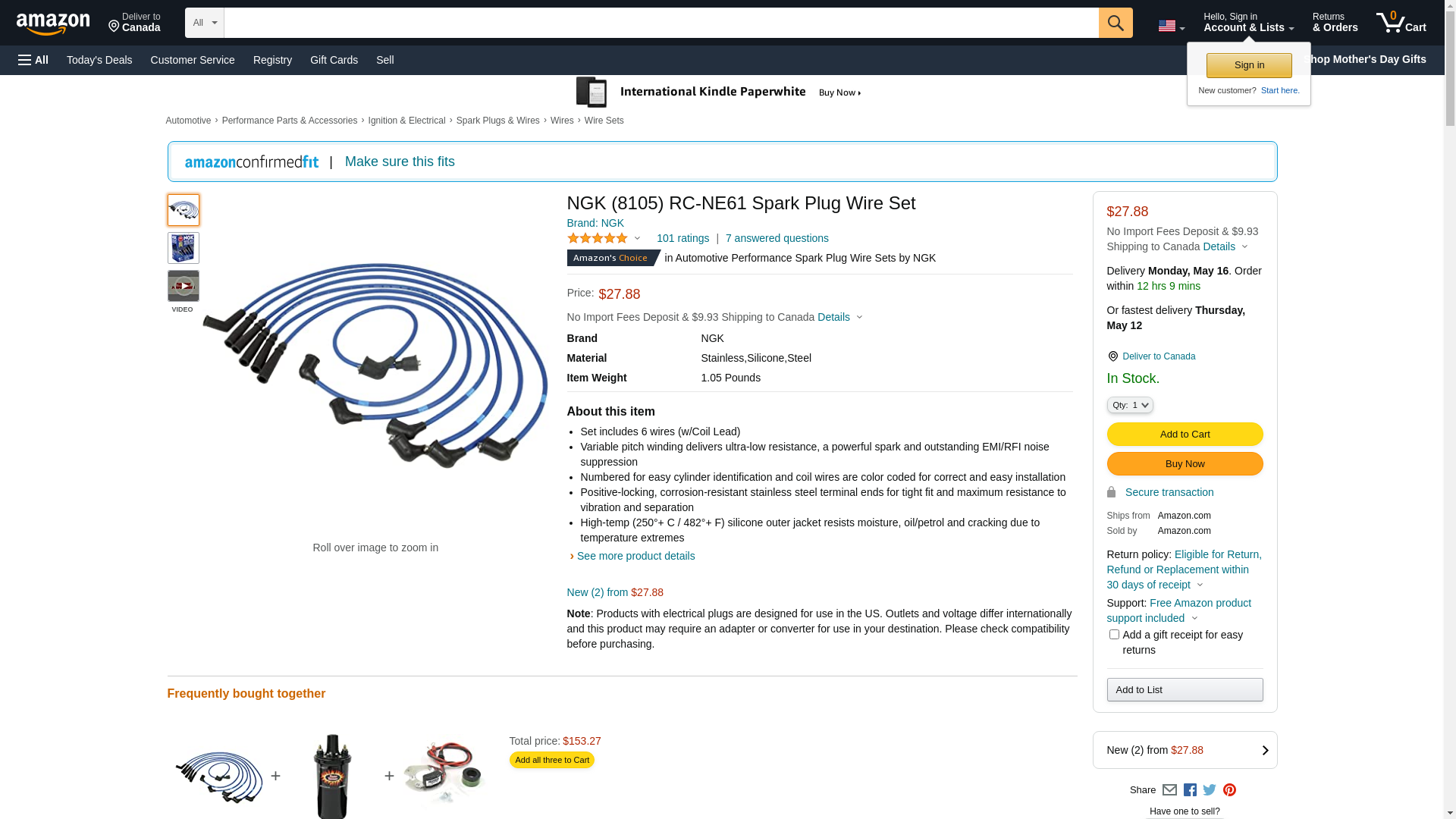1456x819 pixels.
Task: Select the product video thumbnail
Action: coord(184,287)
